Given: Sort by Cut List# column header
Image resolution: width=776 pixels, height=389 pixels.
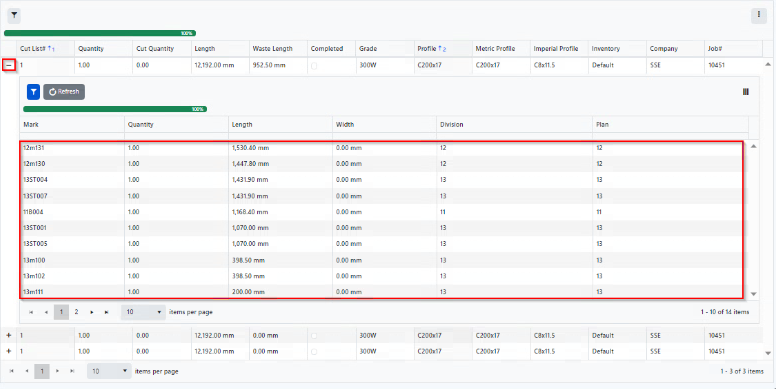Looking at the screenshot, I should [x=46, y=49].
